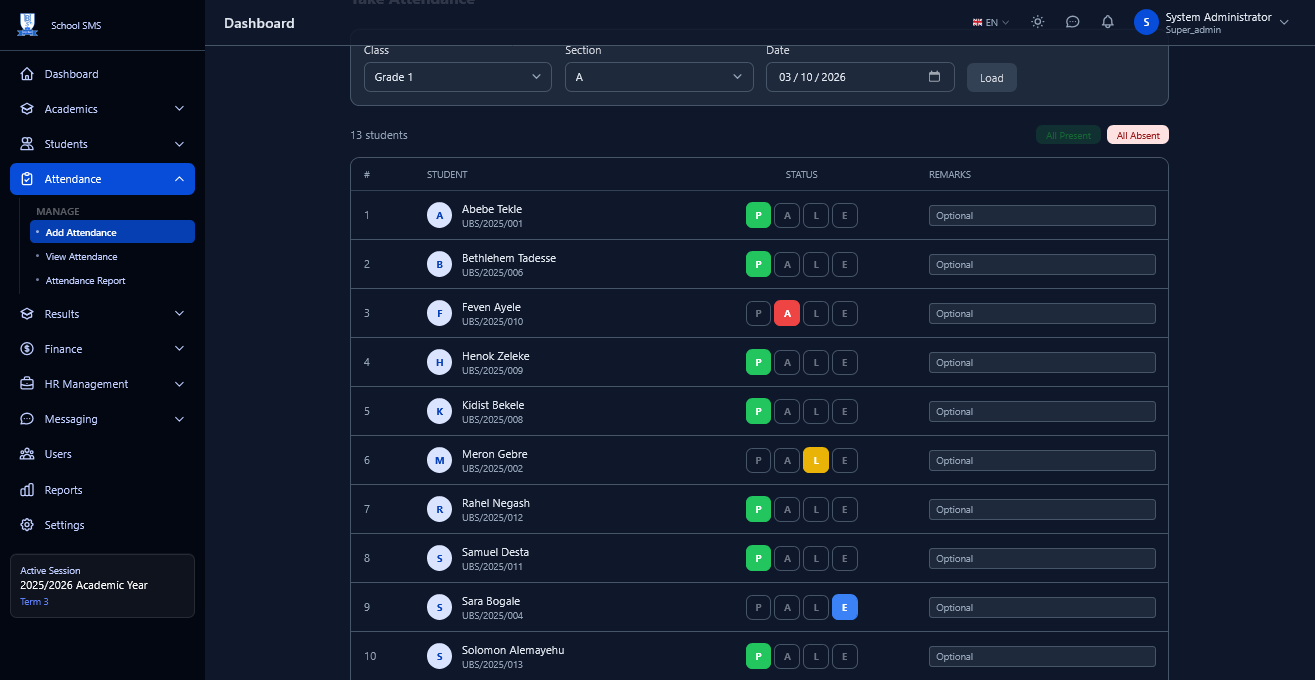This screenshot has height=680, width=1315.
Task: Click remarks field for Sara Bogale
Action: tap(1042, 607)
